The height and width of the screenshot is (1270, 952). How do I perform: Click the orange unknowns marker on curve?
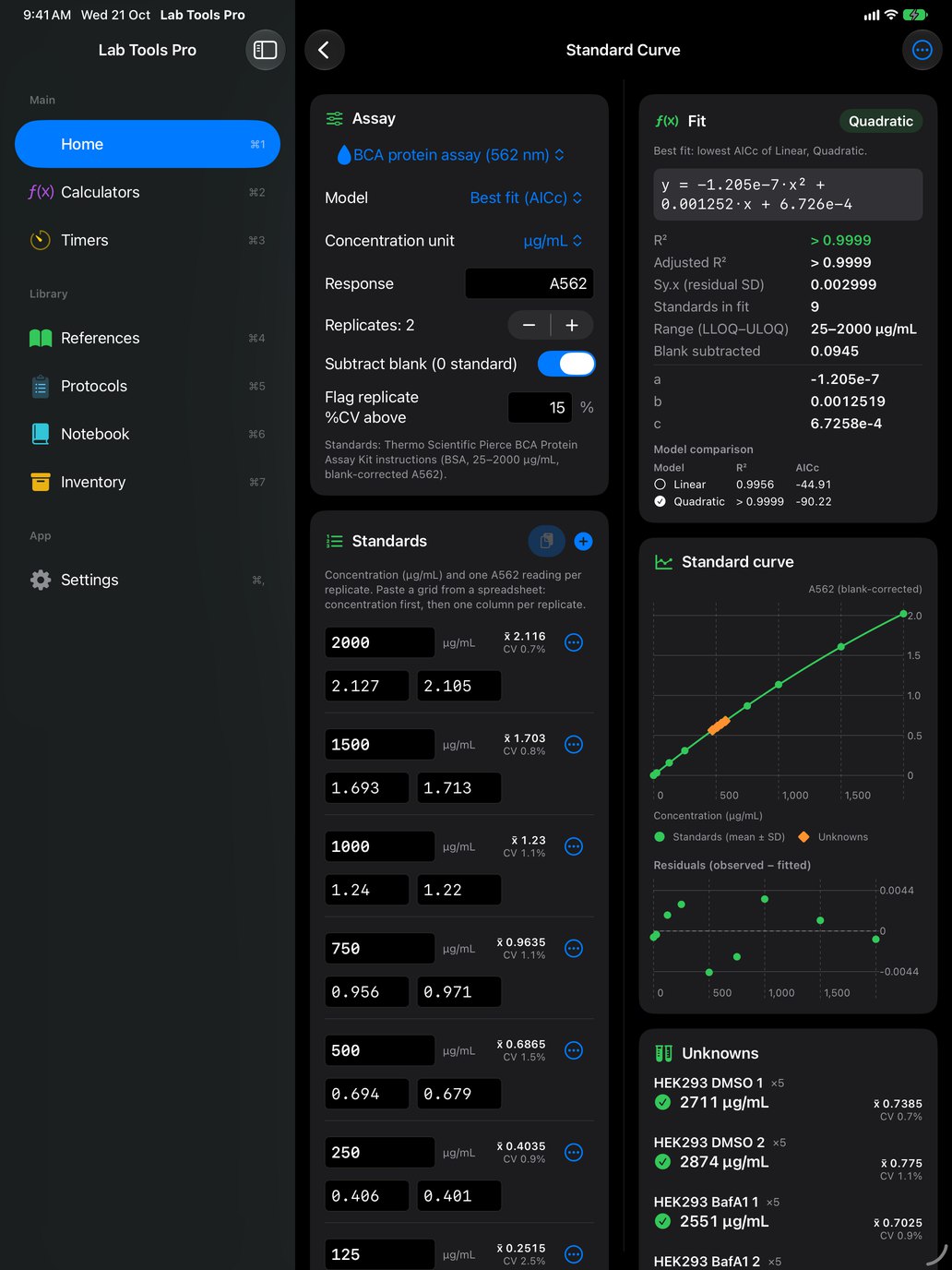click(719, 725)
